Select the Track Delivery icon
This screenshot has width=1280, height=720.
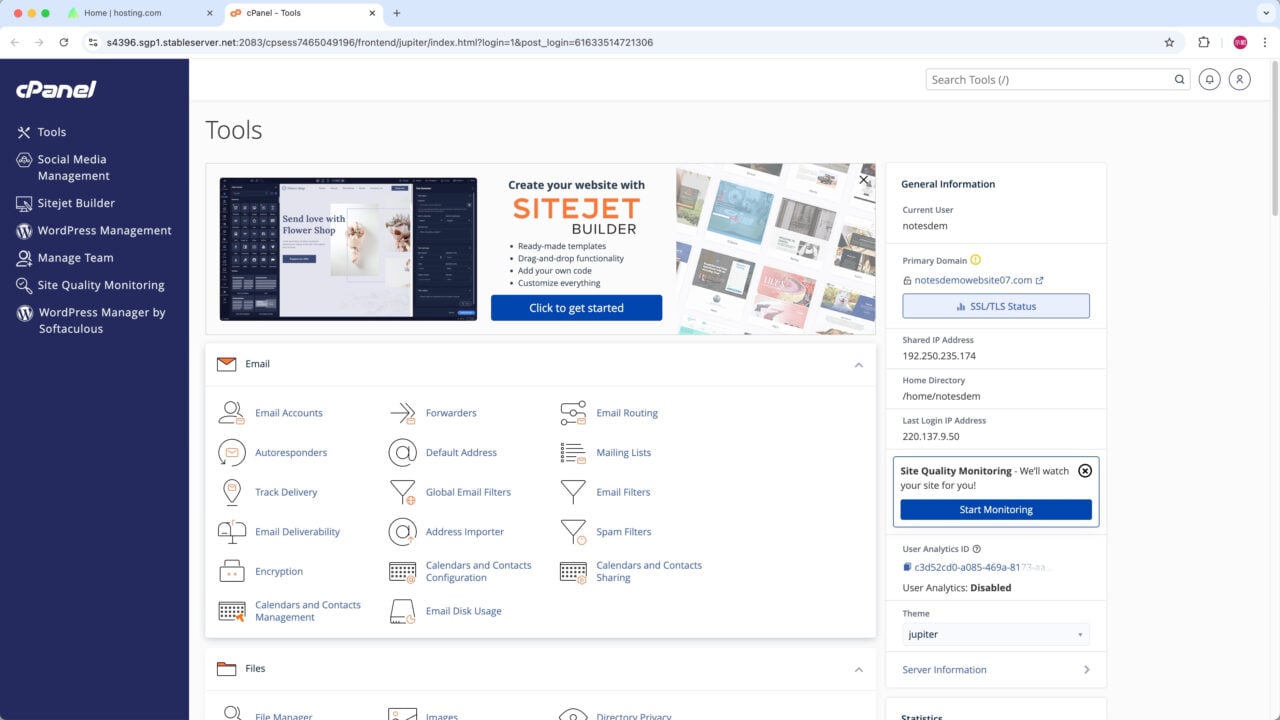[x=231, y=492]
